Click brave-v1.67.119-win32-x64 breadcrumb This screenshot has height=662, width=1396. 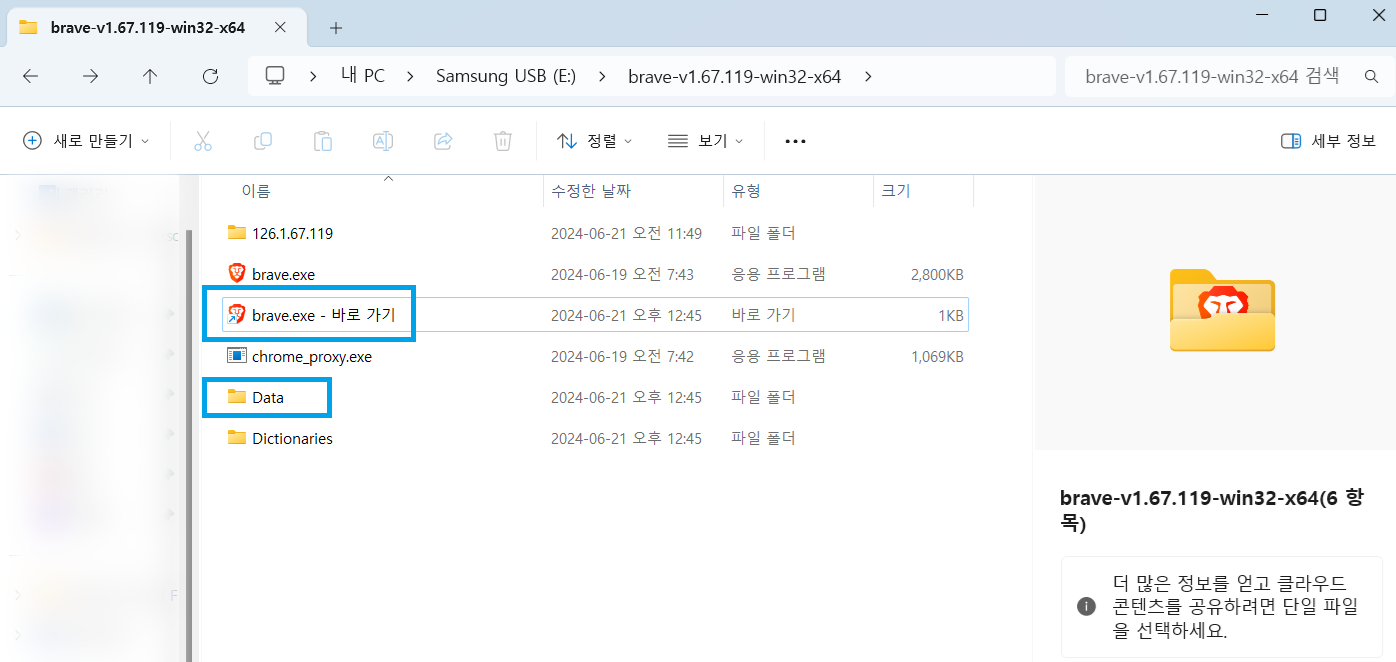(x=734, y=76)
